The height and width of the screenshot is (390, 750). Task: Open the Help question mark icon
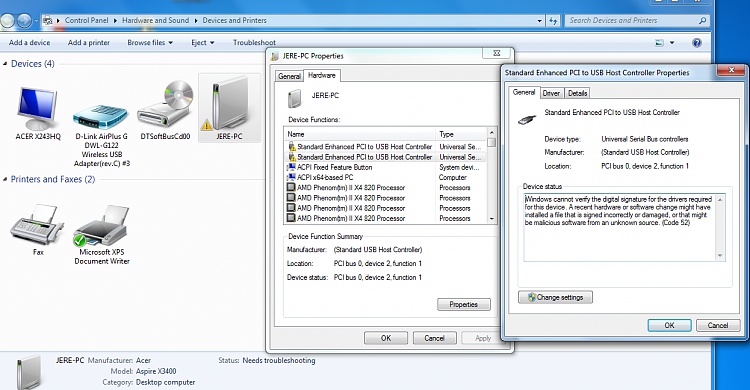click(x=697, y=43)
